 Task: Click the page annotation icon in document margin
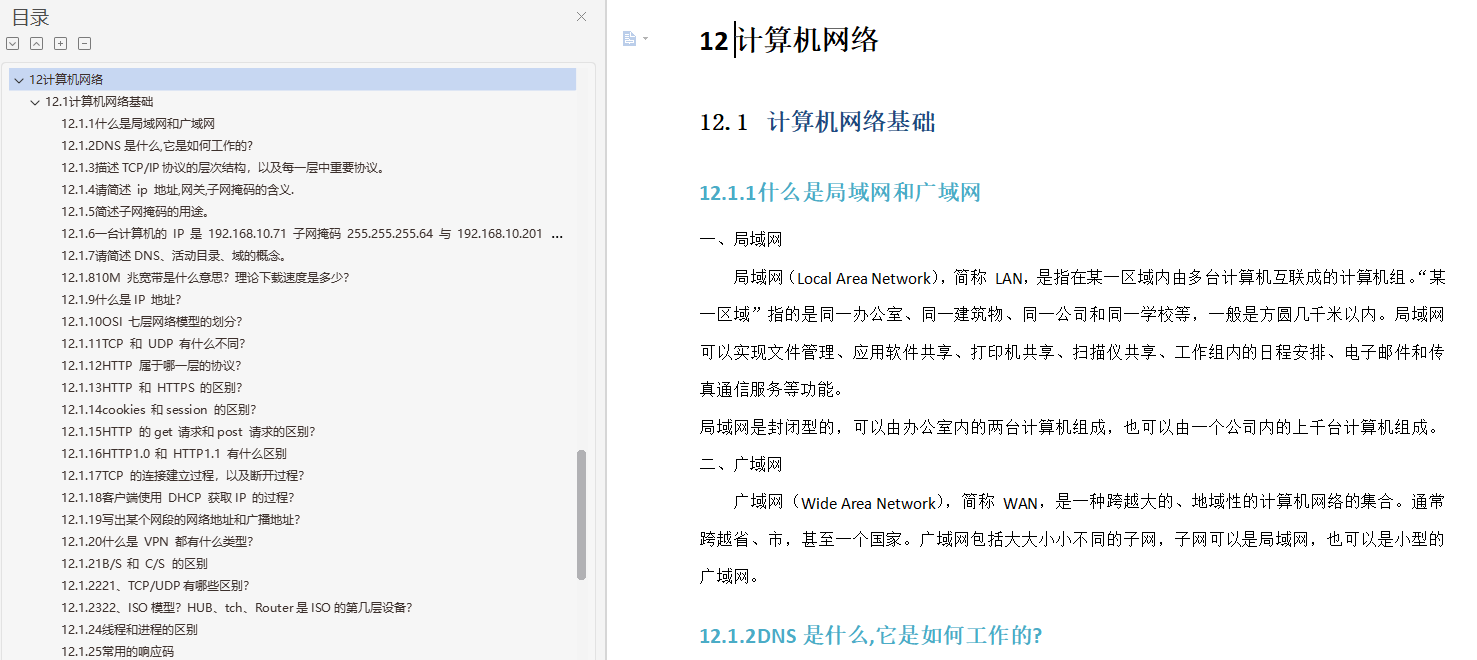[x=628, y=38]
